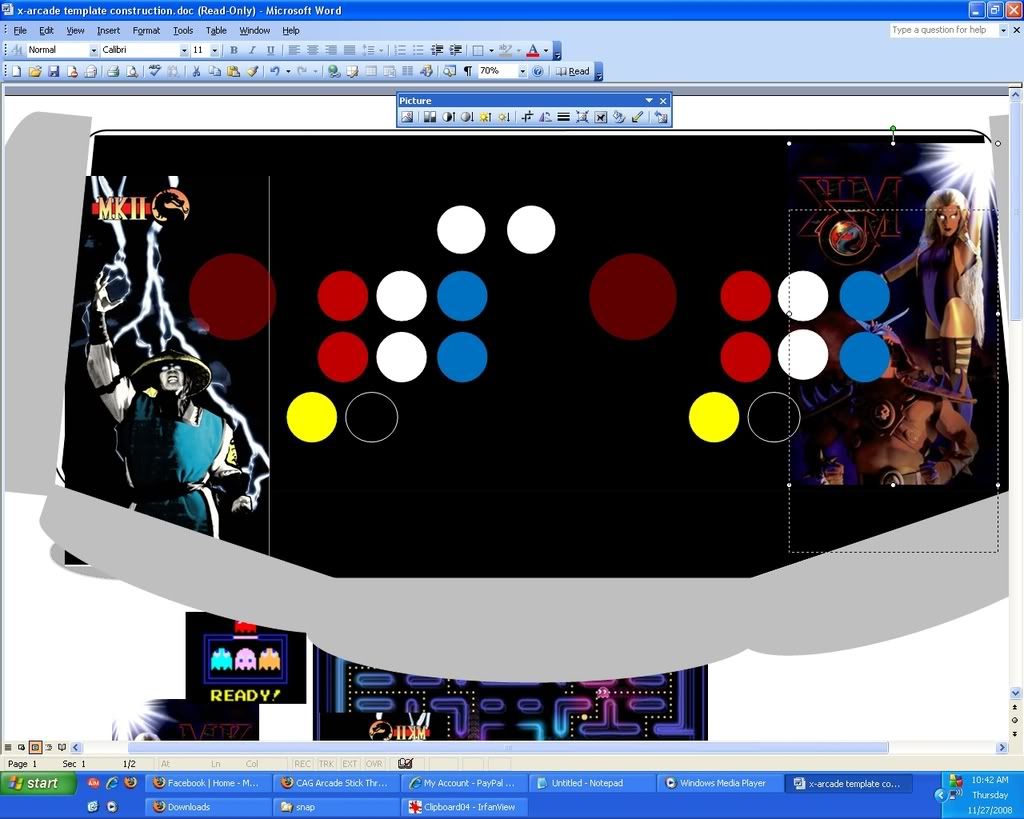Click the Less Contrast icon
The image size is (1024, 819).
(x=466, y=117)
